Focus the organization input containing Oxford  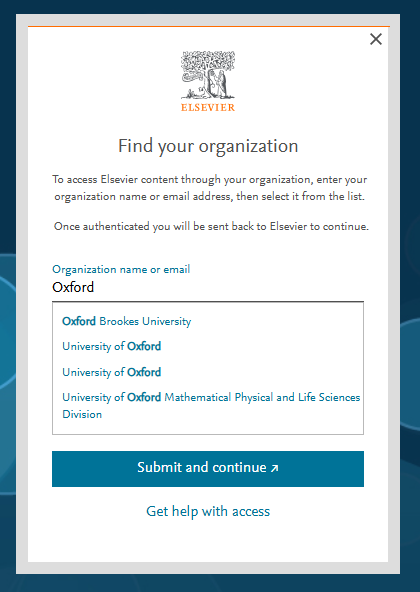pyautogui.click(x=208, y=288)
